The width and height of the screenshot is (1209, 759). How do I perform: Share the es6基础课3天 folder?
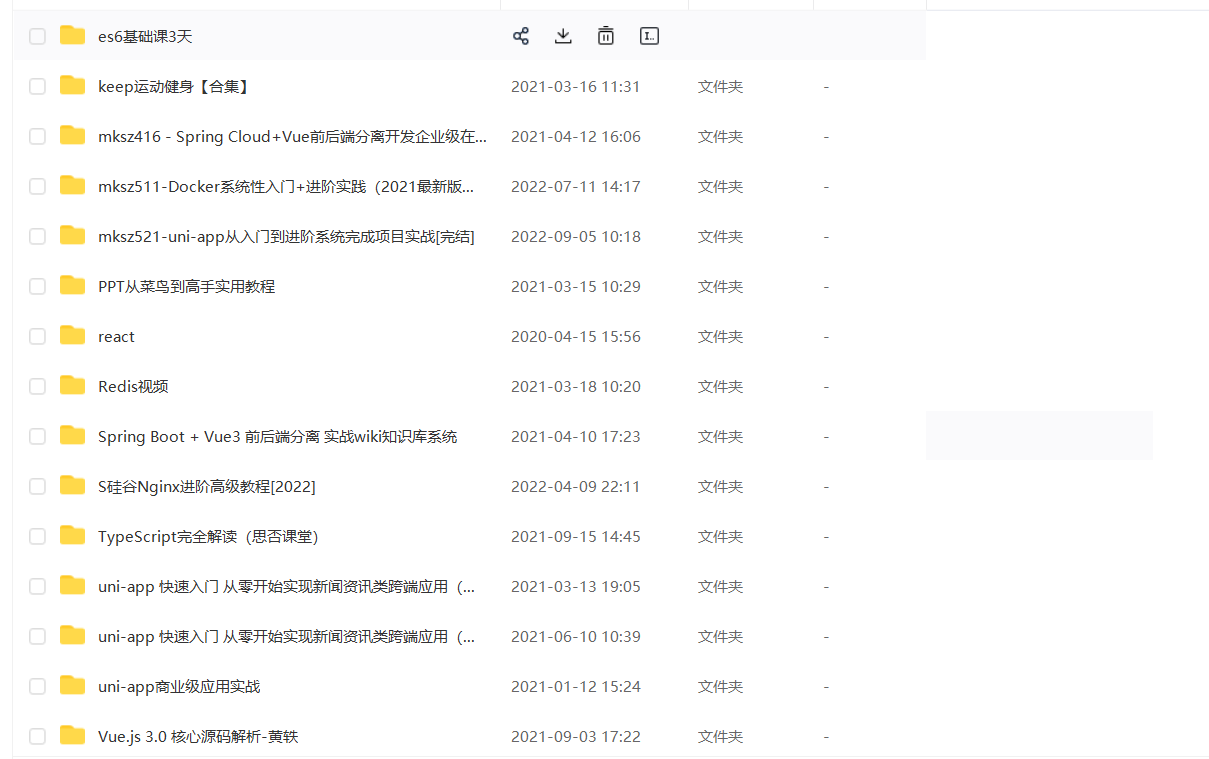(520, 36)
